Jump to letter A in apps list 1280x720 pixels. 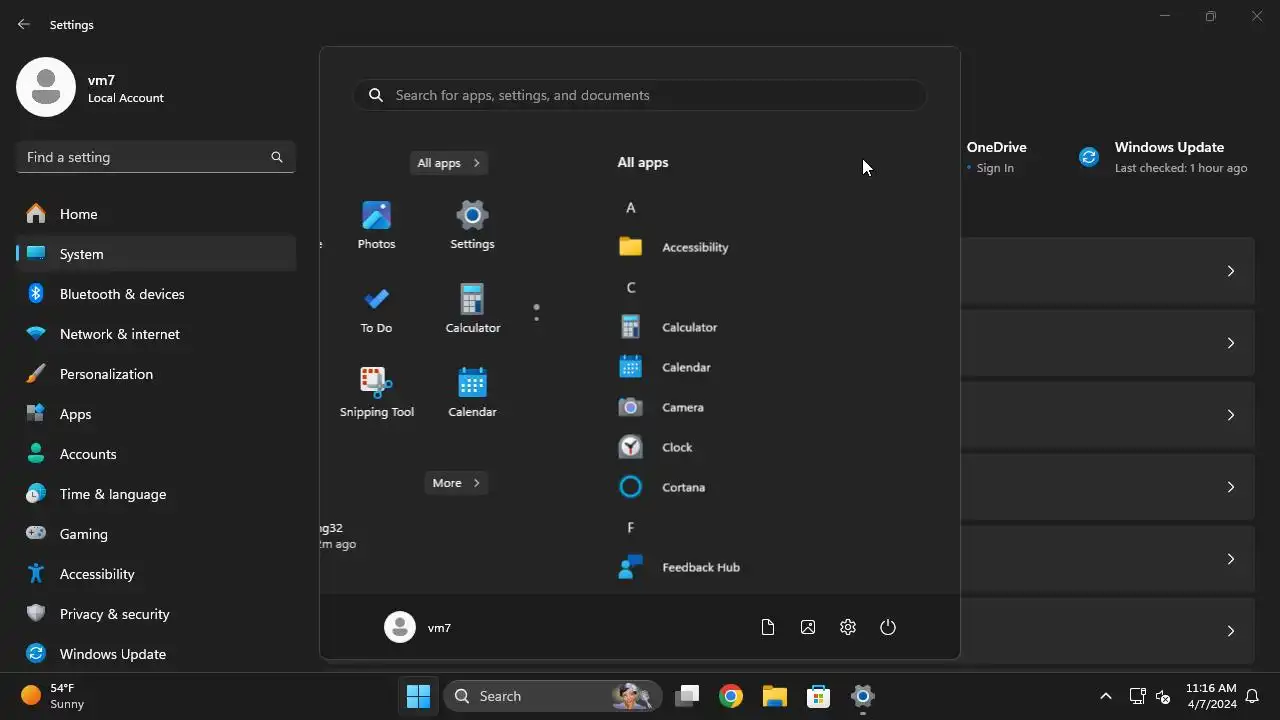point(630,207)
